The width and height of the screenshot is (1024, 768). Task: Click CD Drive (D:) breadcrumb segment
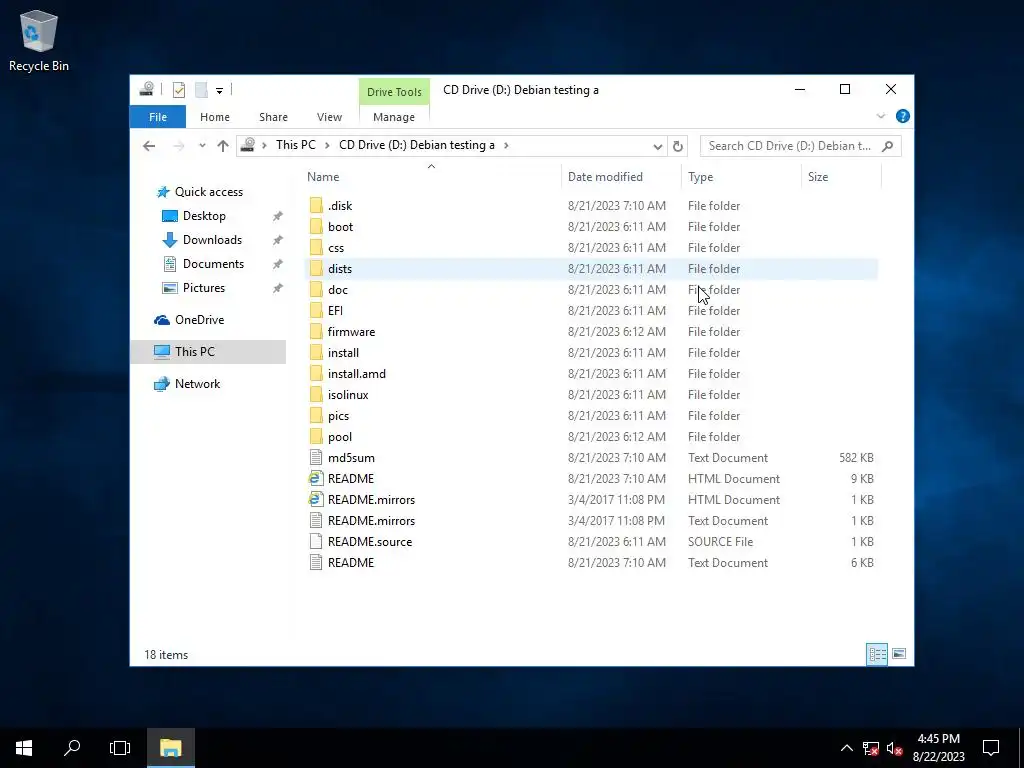[x=417, y=145]
